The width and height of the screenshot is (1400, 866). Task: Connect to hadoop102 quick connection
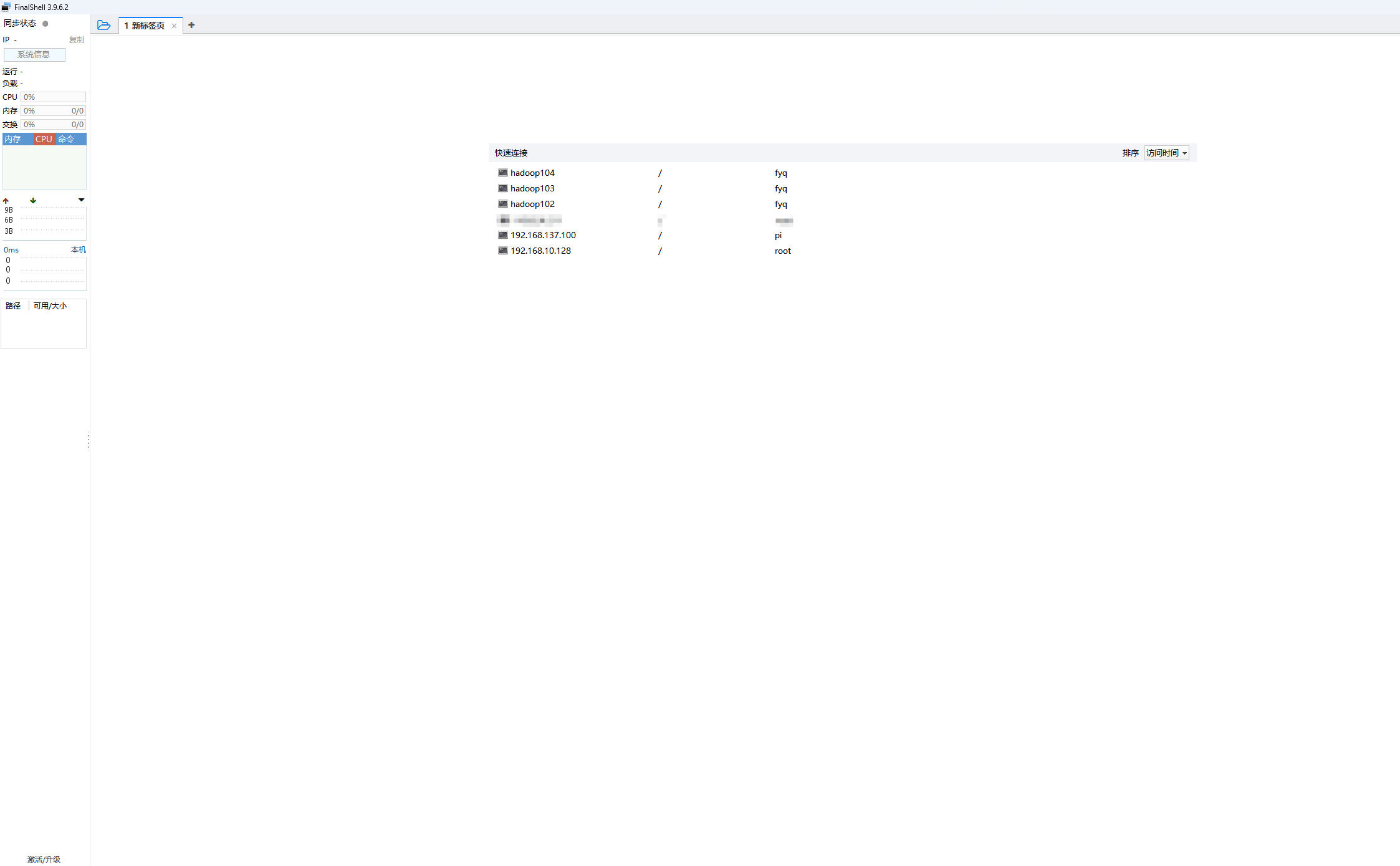point(532,204)
